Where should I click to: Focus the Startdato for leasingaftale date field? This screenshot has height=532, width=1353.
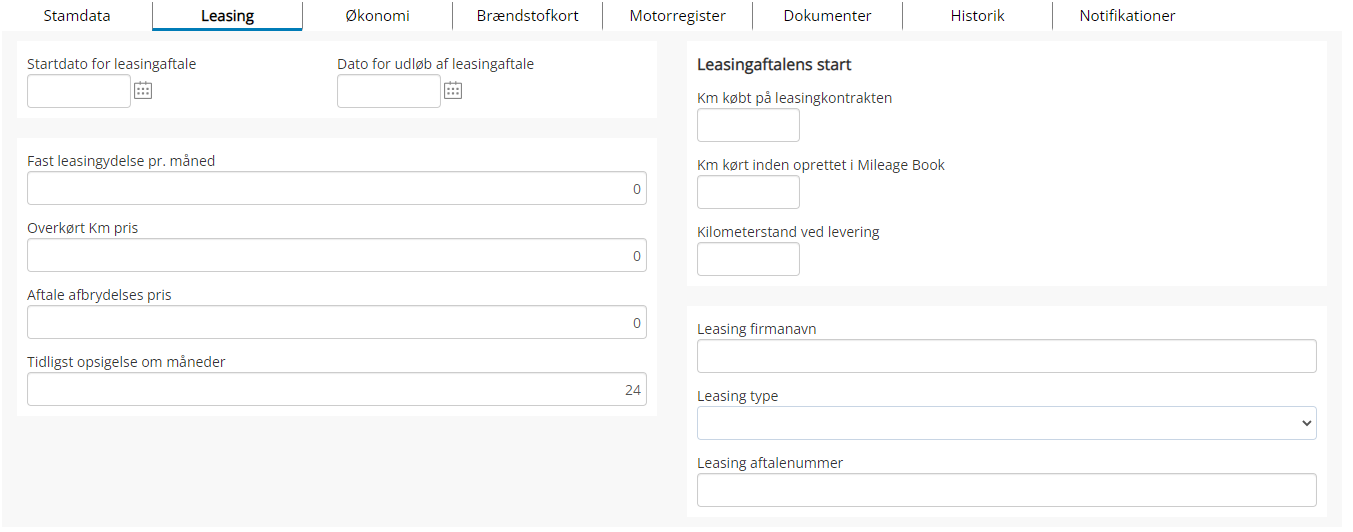[x=79, y=91]
